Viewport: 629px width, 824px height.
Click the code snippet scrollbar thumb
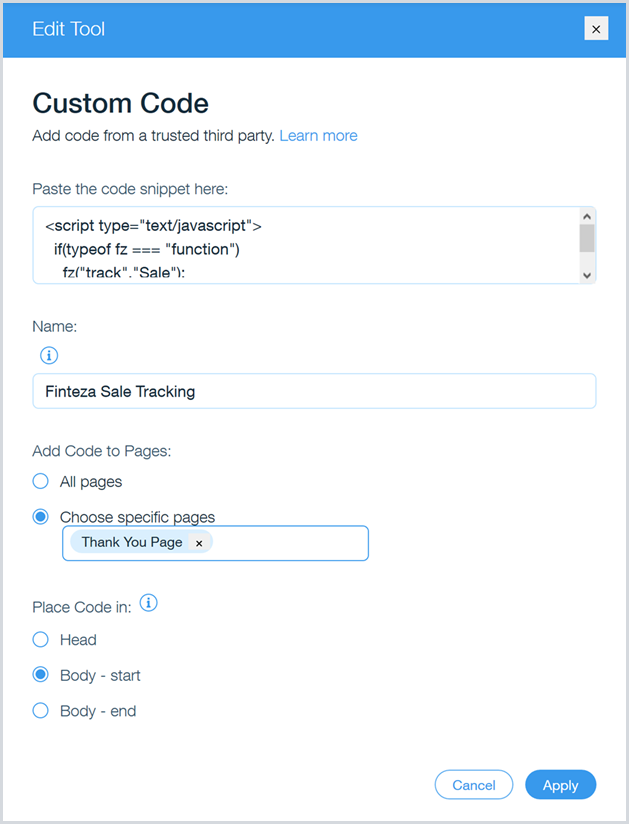click(587, 238)
